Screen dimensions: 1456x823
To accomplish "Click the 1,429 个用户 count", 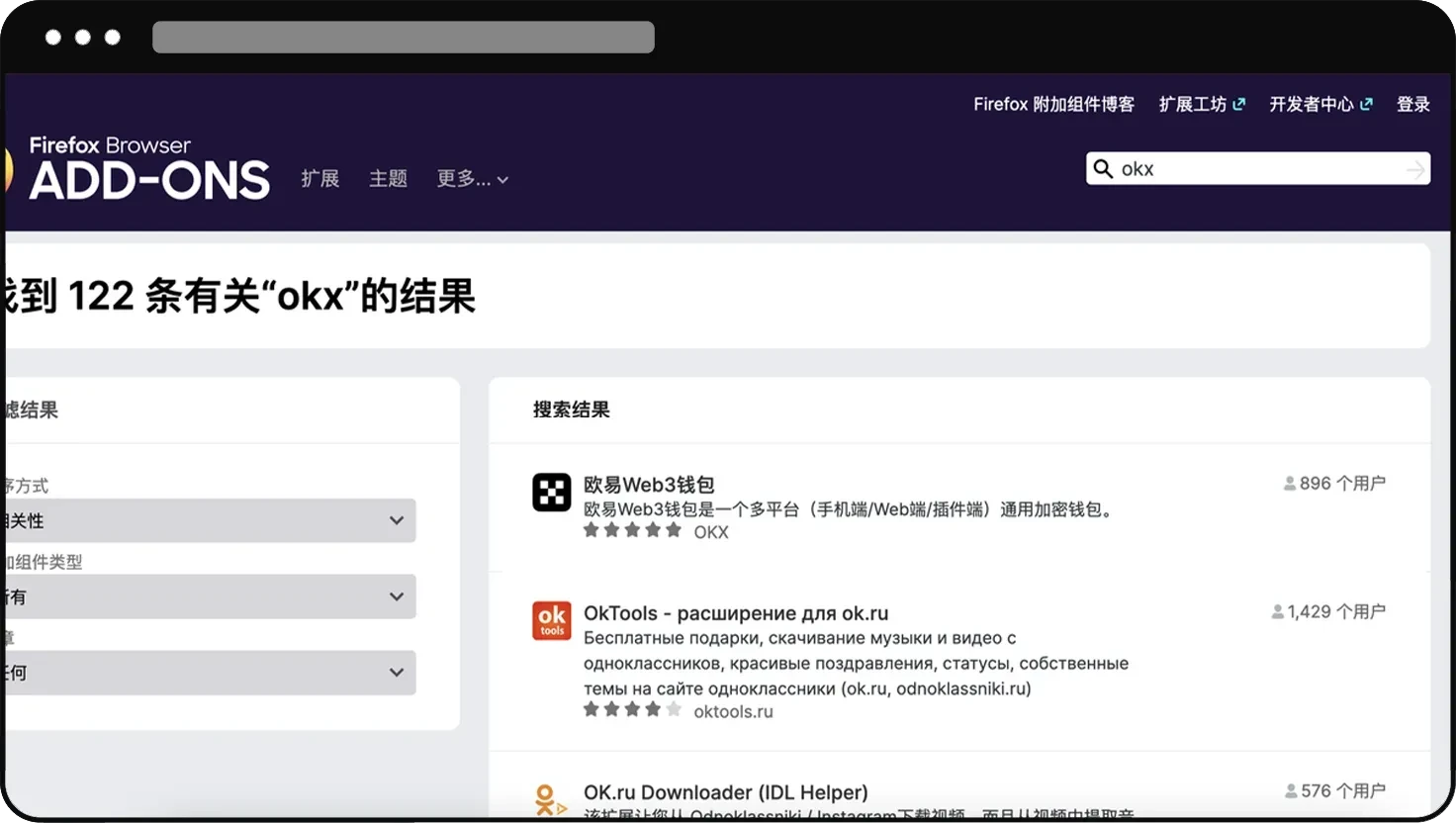I will (1336, 612).
